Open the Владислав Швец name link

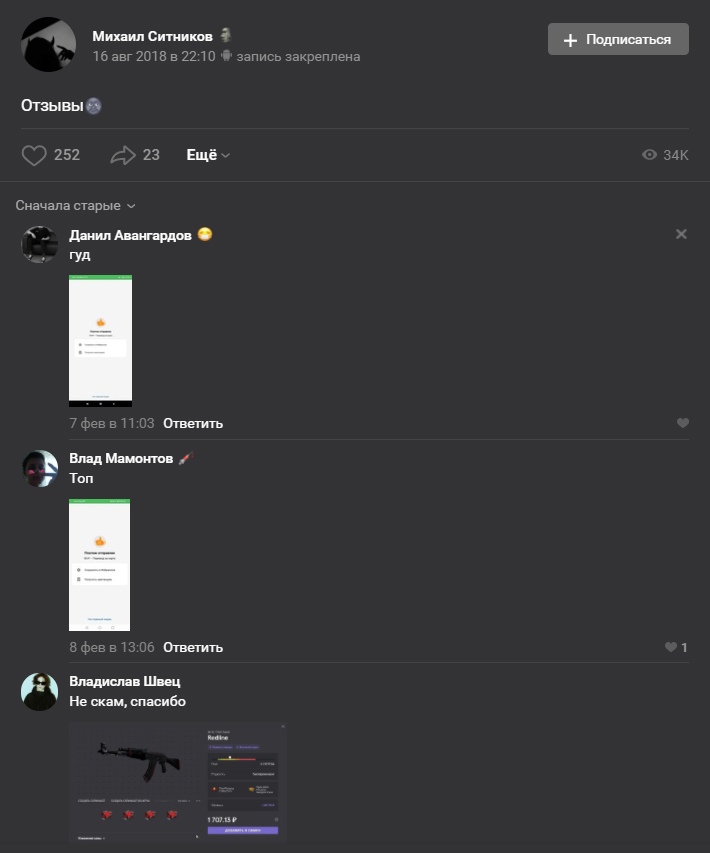pyautogui.click(x=125, y=681)
